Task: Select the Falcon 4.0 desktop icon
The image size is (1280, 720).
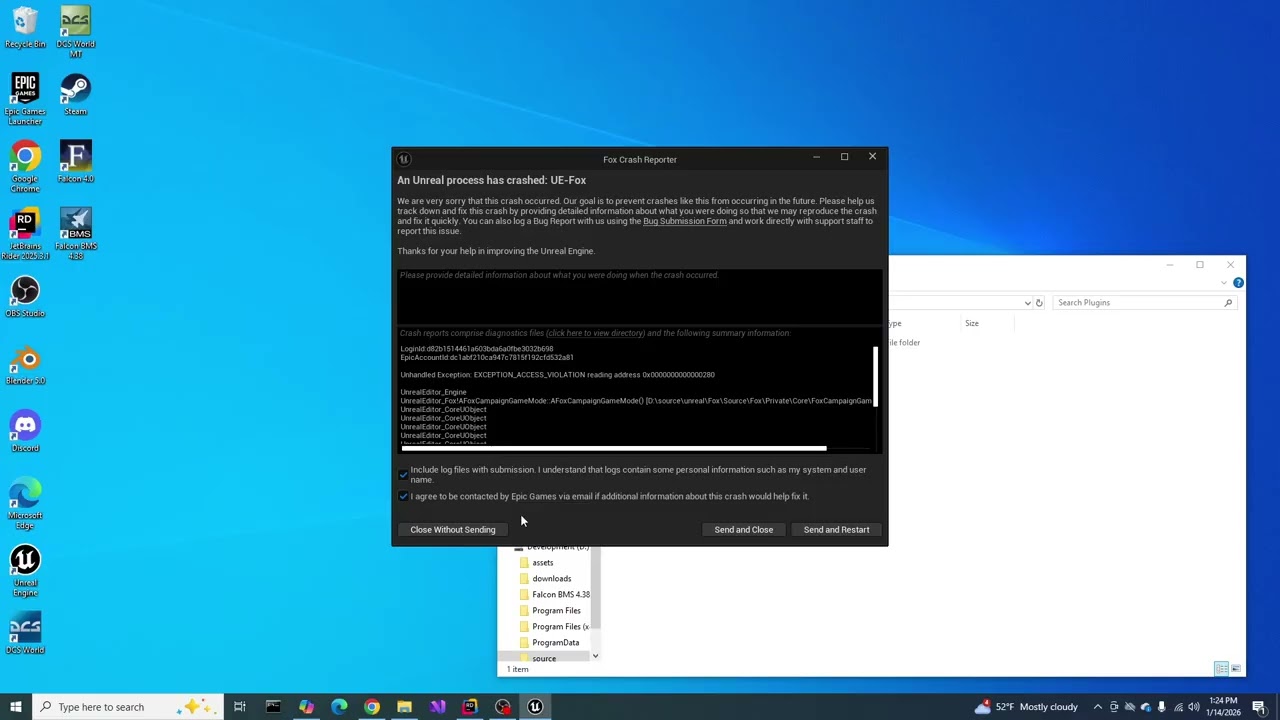Action: click(x=75, y=162)
